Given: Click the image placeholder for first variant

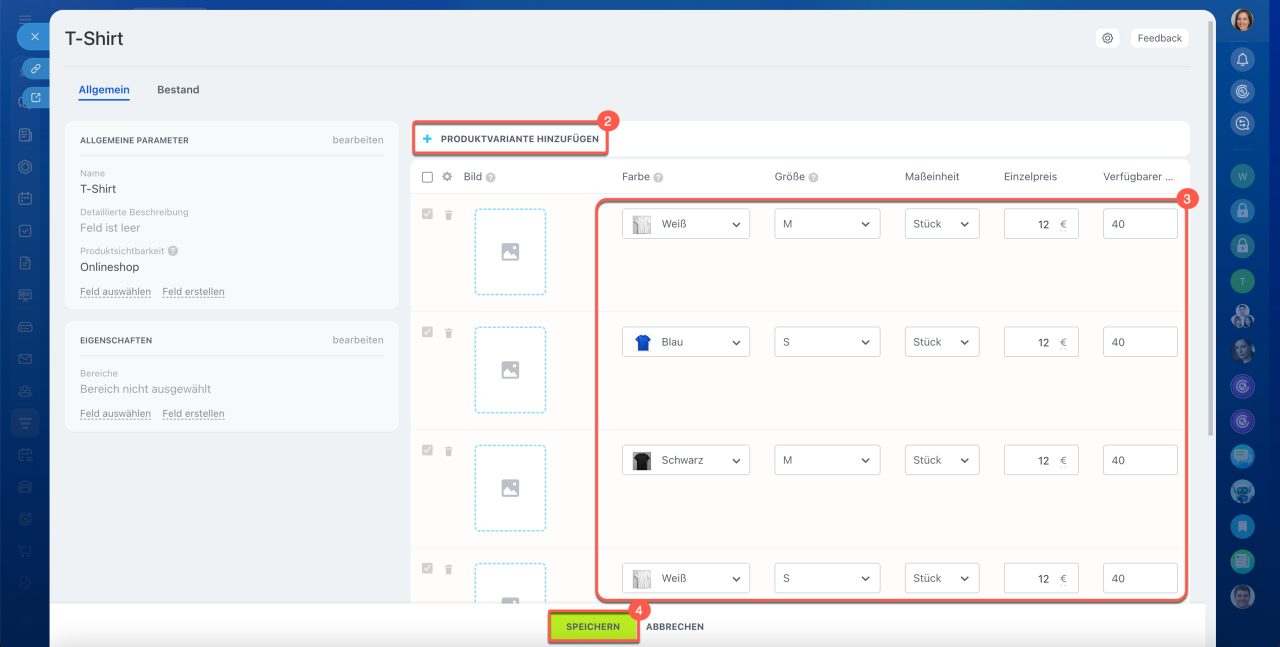Looking at the screenshot, I should 510,252.
